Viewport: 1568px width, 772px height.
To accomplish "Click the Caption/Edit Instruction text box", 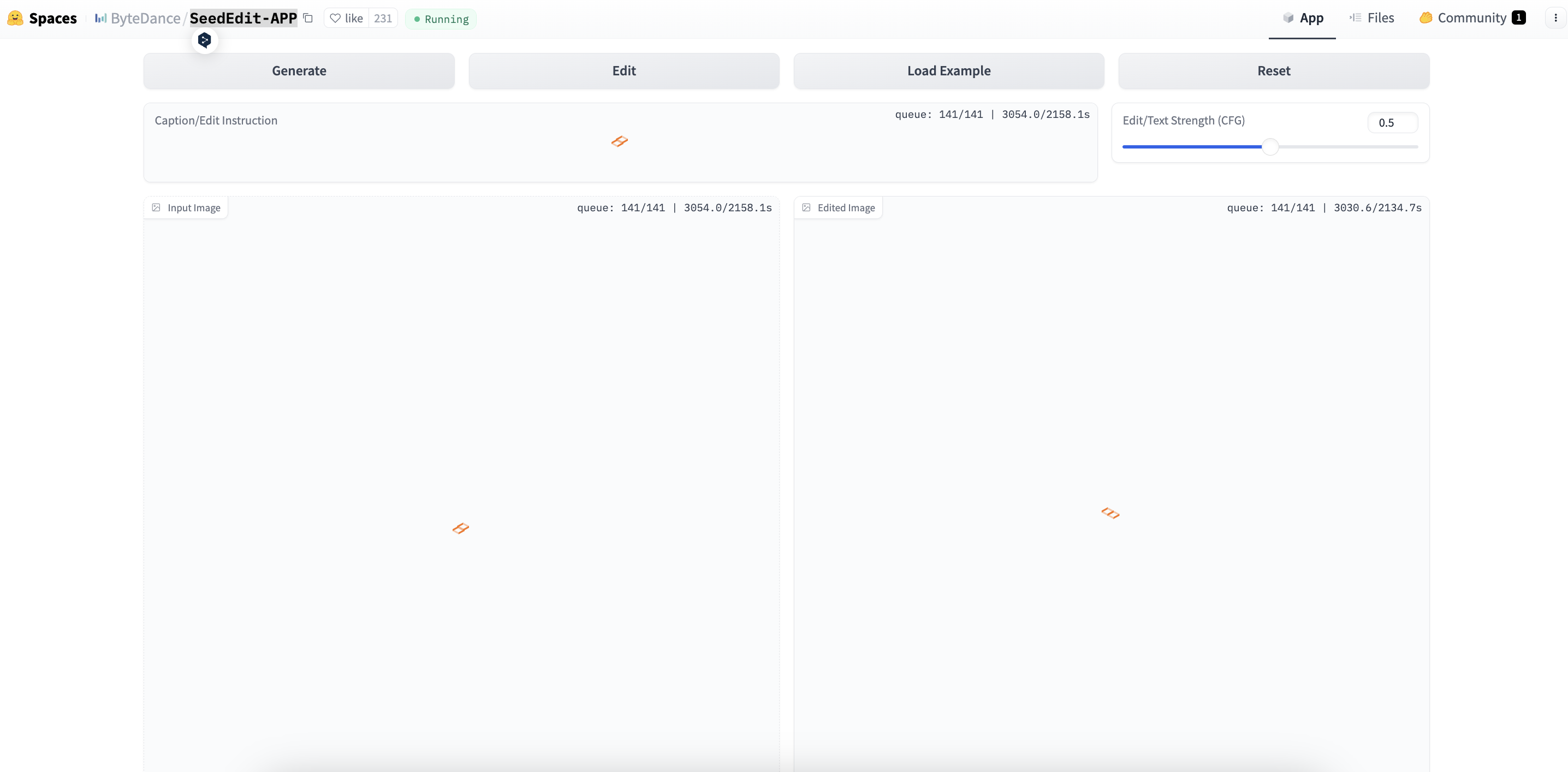I will (620, 152).
